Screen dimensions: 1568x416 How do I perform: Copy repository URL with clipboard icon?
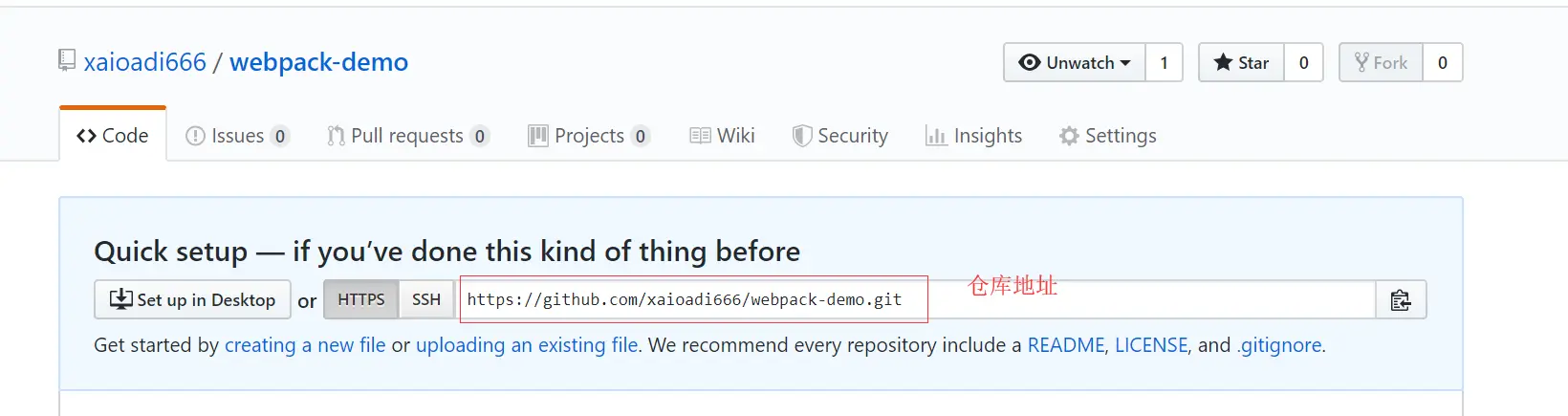click(x=1401, y=300)
